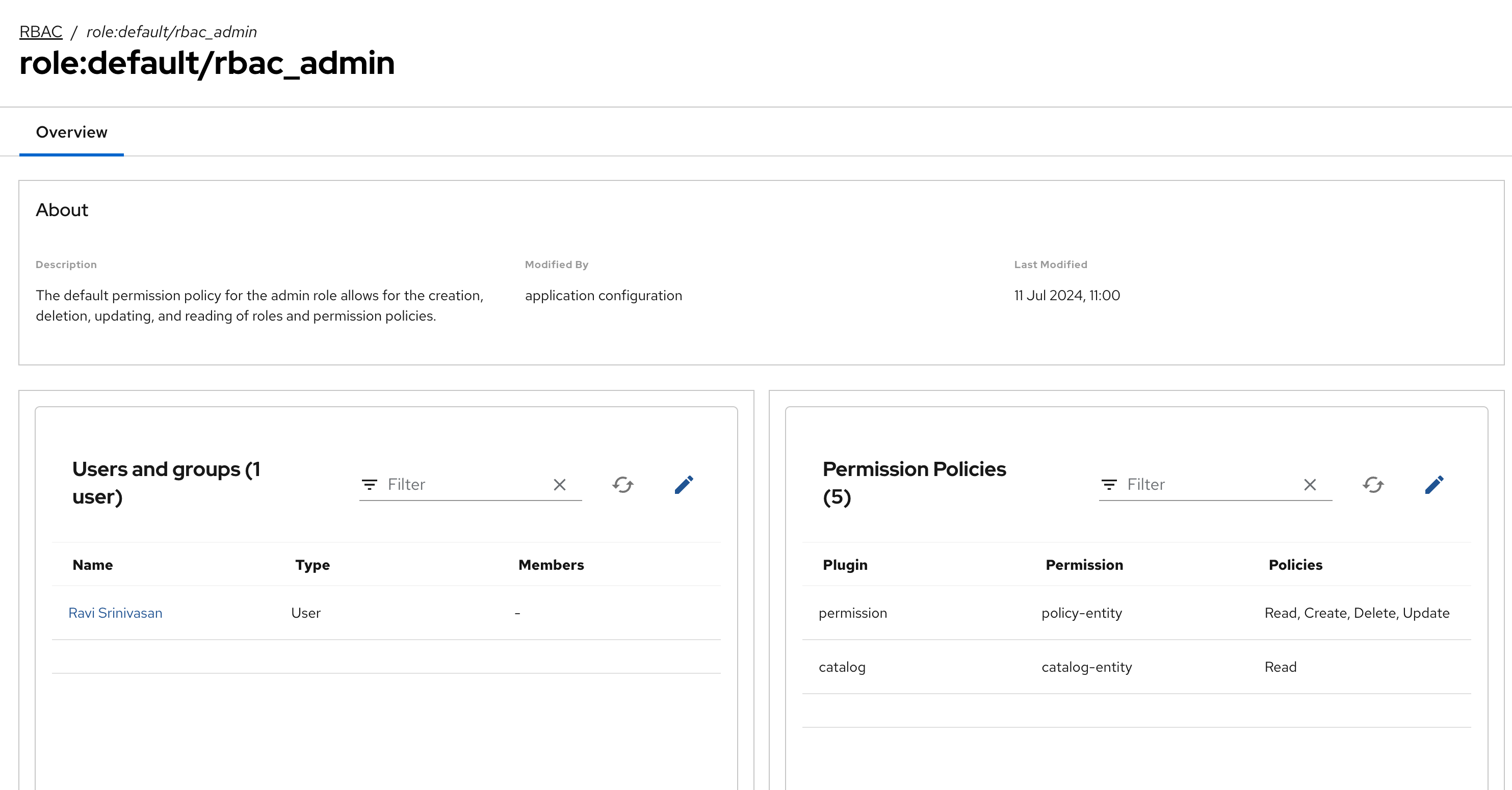1512x790 pixels.
Task: Sort by Policies column header
Action: (1295, 565)
